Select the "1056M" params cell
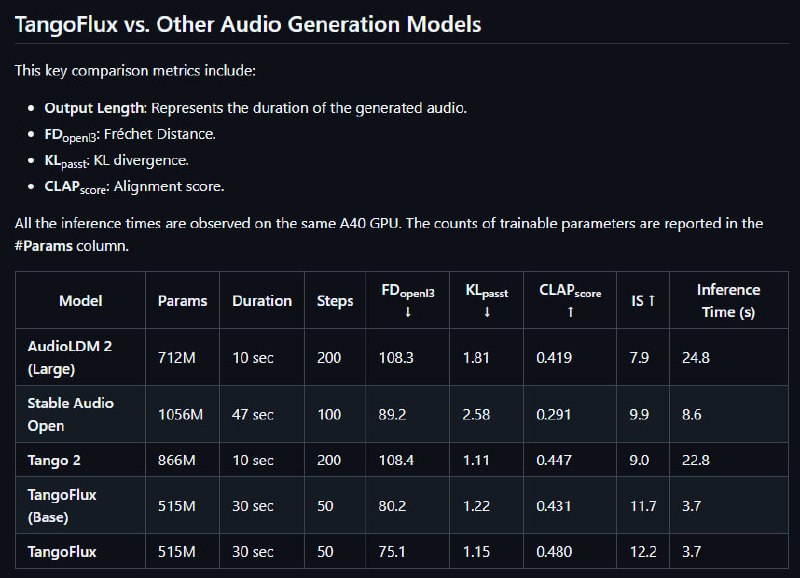 click(181, 414)
